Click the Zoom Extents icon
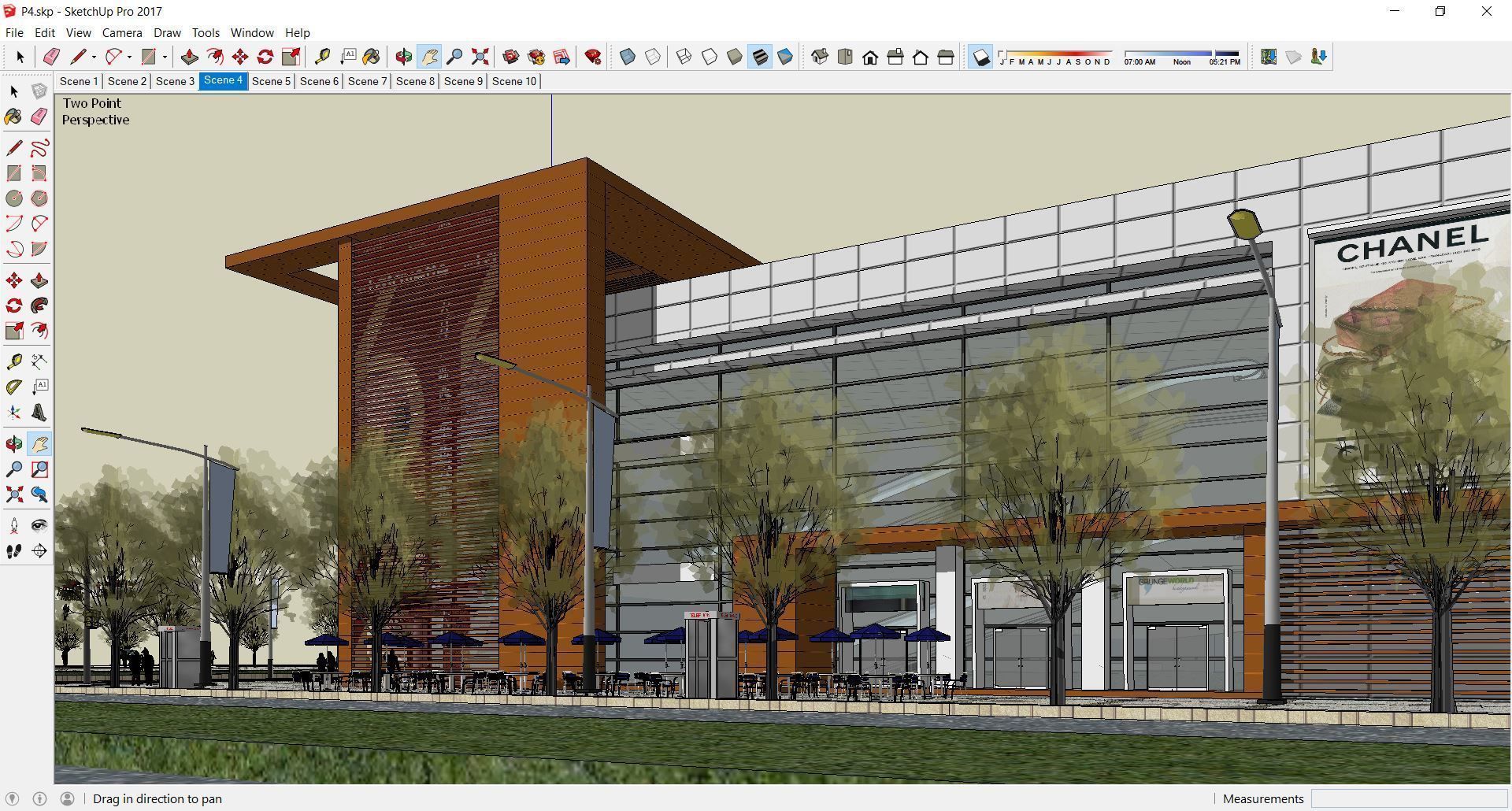 [x=480, y=56]
